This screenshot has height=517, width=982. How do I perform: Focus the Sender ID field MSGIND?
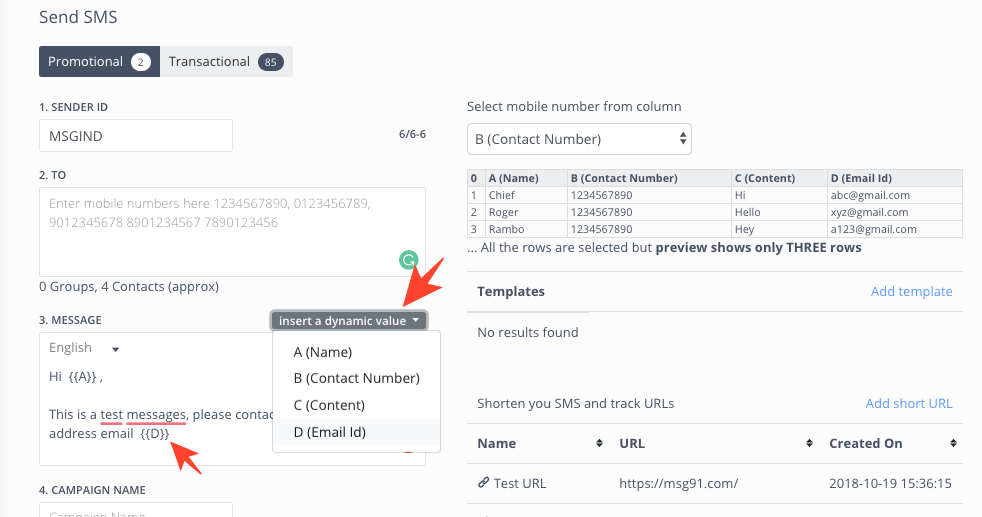136,136
